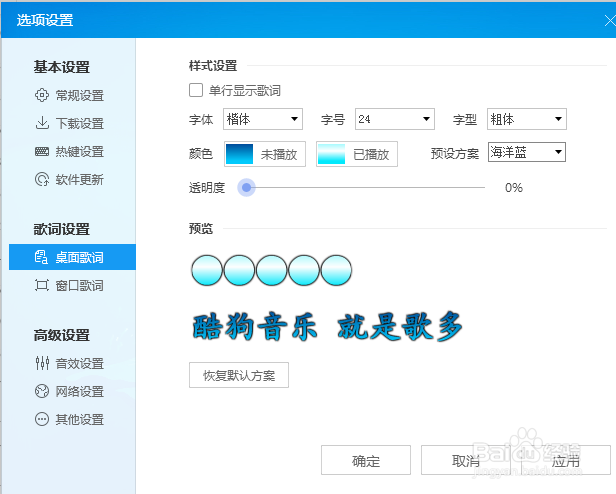Click the 高级设置 section heading
616x494 pixels.
tap(62, 335)
